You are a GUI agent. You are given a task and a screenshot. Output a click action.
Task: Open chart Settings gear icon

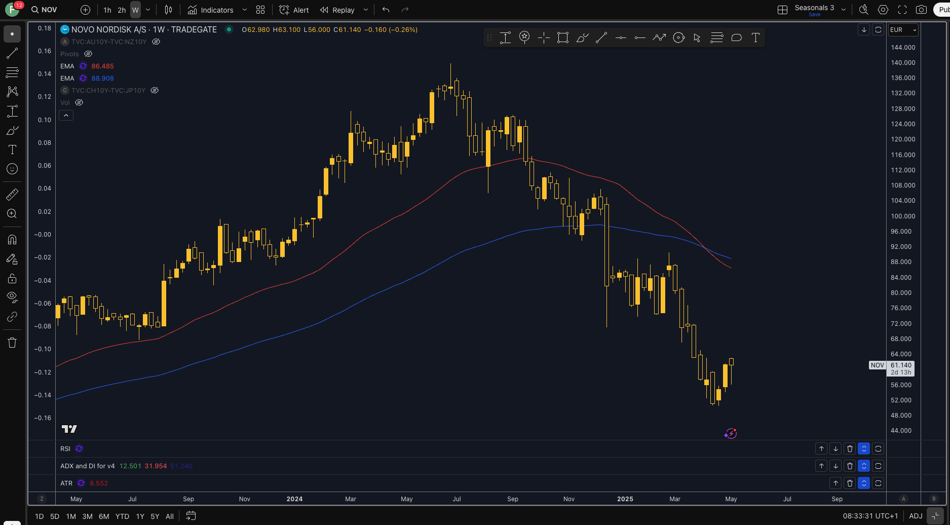(883, 10)
